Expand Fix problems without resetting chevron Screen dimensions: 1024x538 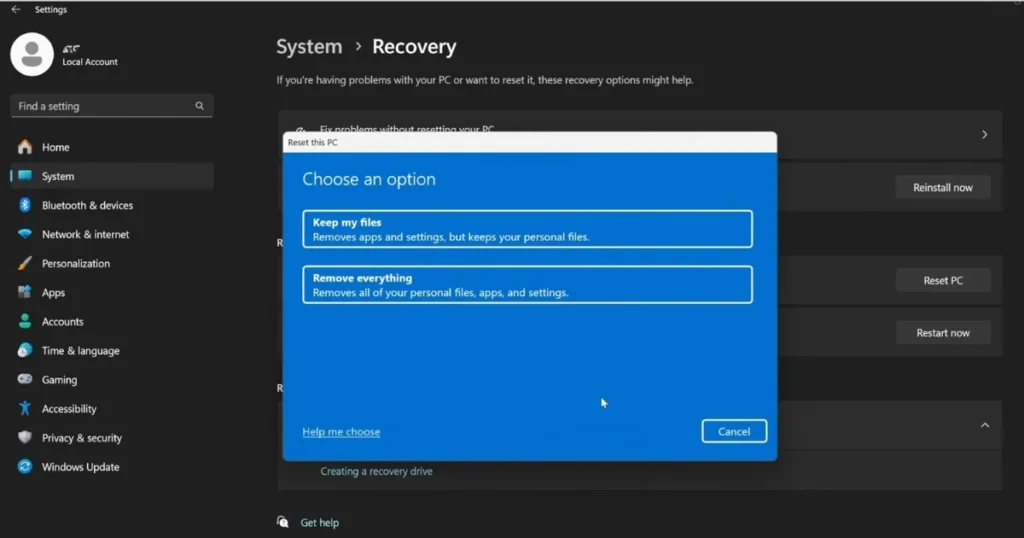coord(984,134)
